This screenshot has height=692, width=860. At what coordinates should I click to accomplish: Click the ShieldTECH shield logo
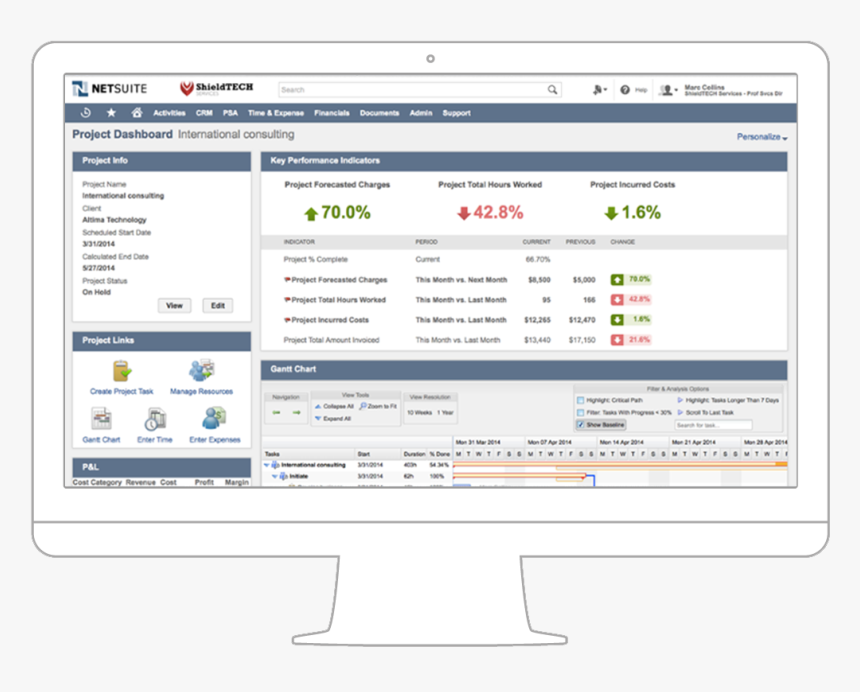(187, 88)
